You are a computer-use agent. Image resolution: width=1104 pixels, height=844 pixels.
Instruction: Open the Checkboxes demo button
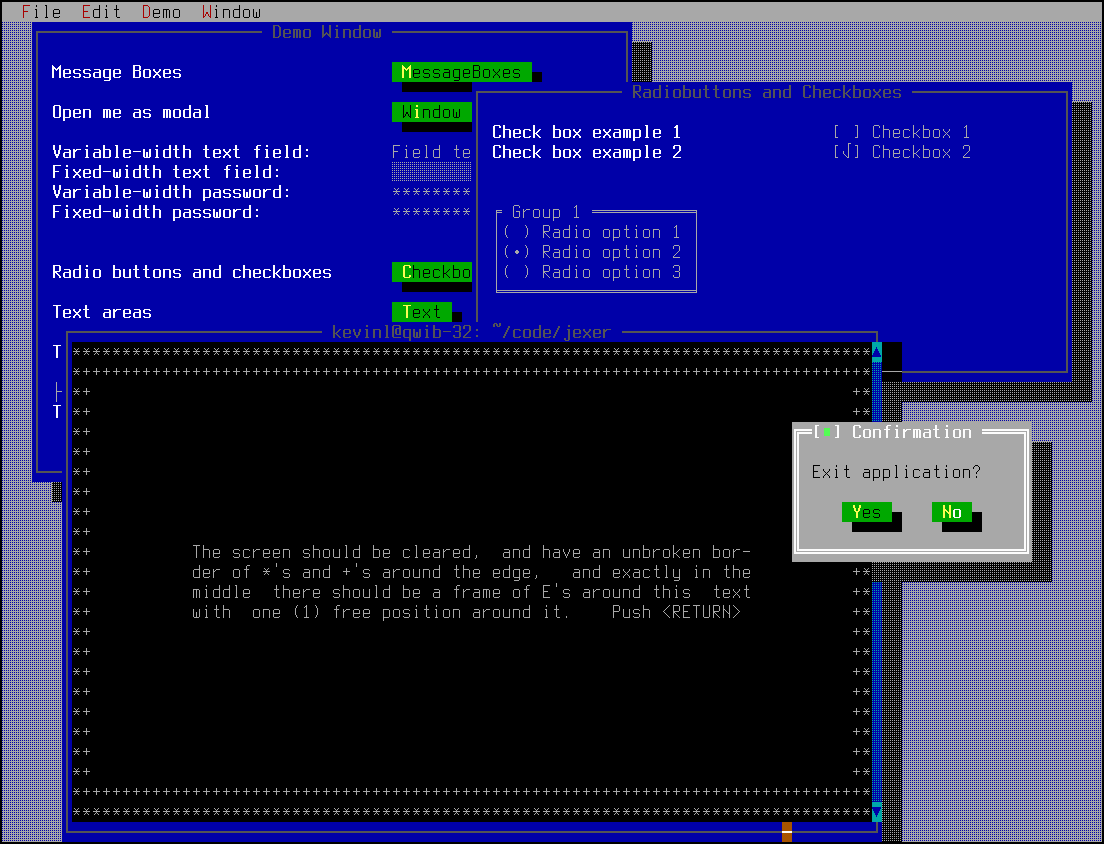[x=432, y=272]
